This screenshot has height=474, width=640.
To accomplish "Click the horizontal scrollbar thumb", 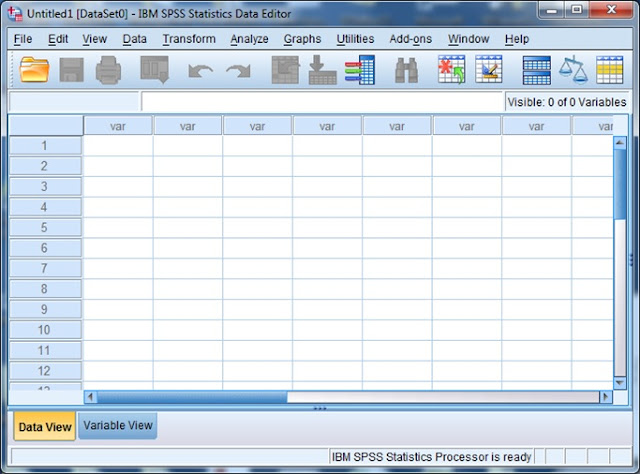I will (x=192, y=397).
